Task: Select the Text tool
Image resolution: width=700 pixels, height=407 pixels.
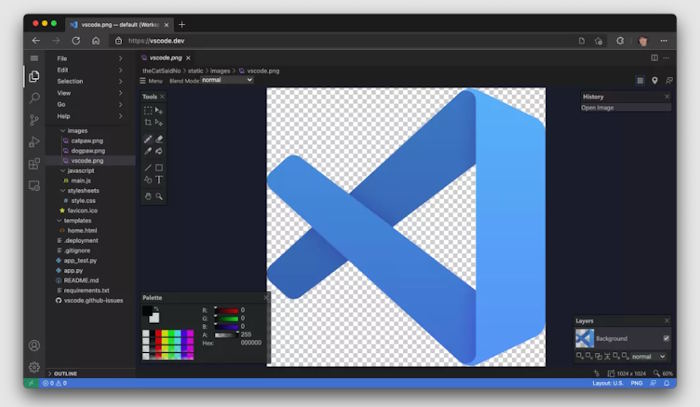Action: click(159, 180)
